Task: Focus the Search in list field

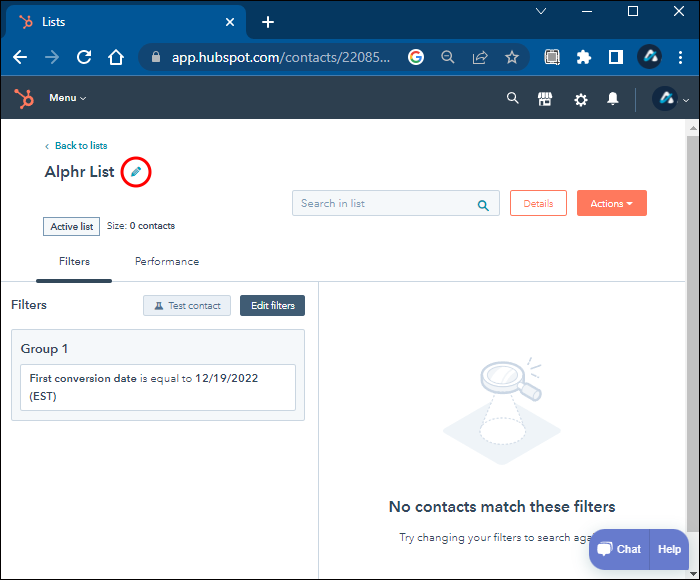Action: tap(396, 203)
